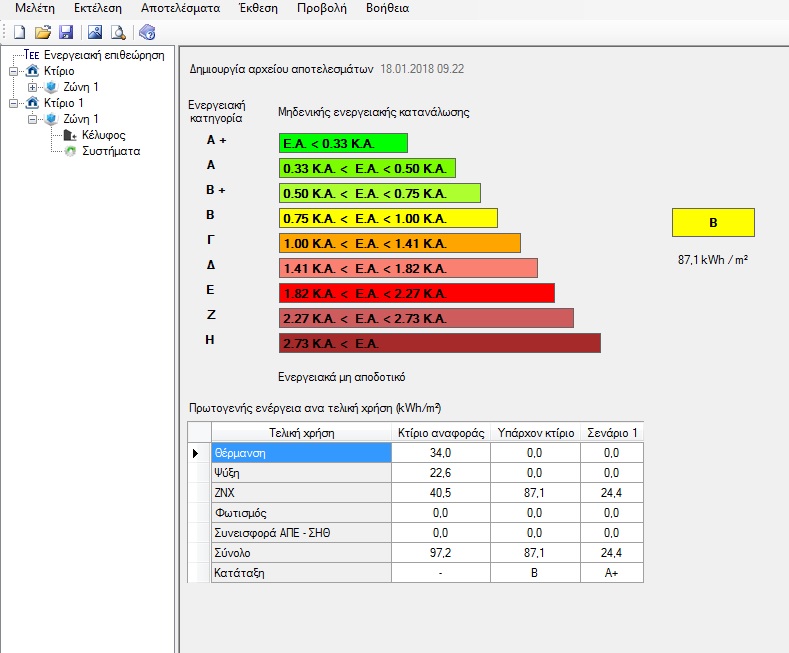Click the row selector arrow beside Θέρμανση

(199, 453)
